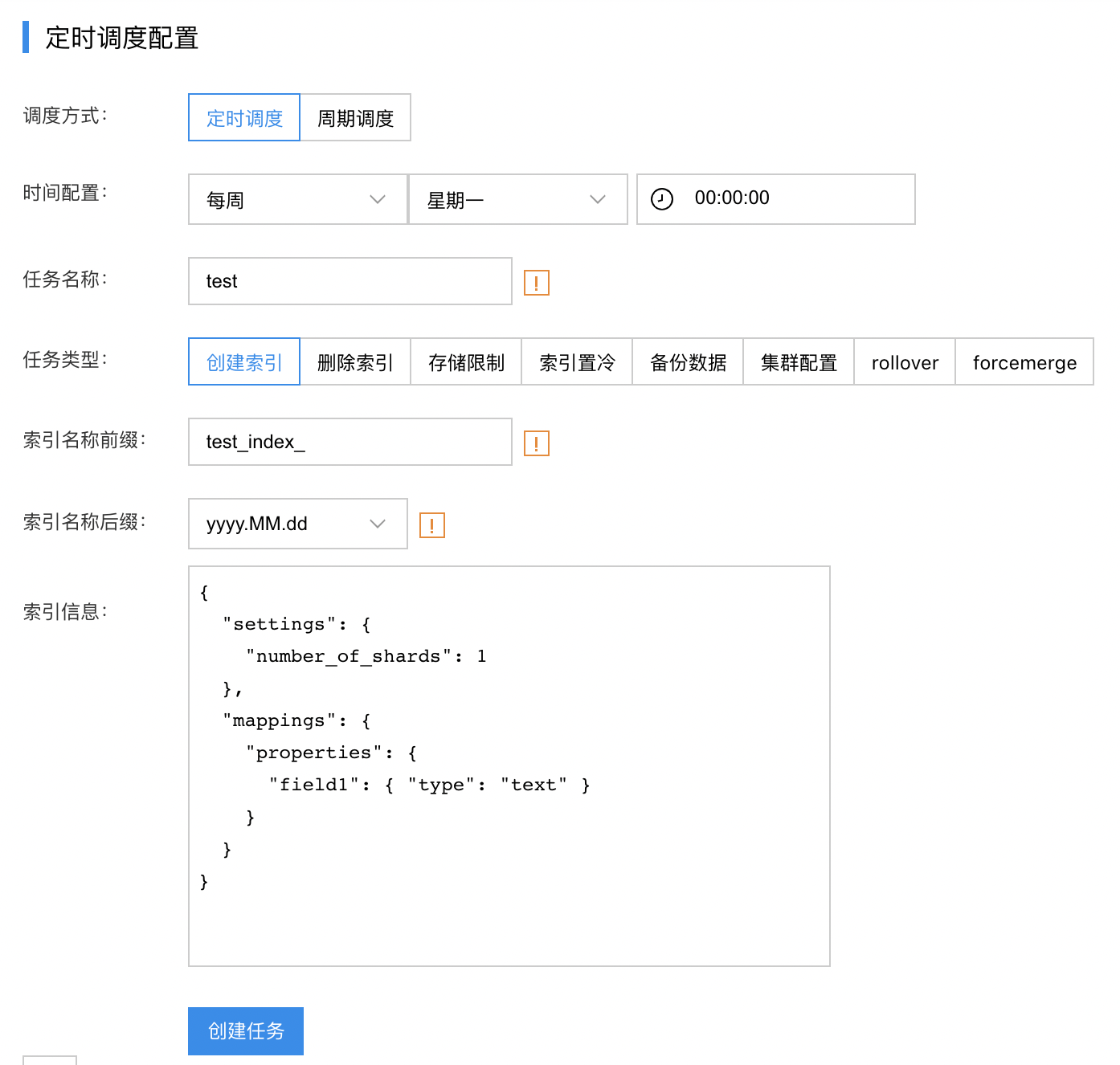Choose 删除索引 task type
This screenshot has height=1065, width=1120.
click(x=355, y=362)
